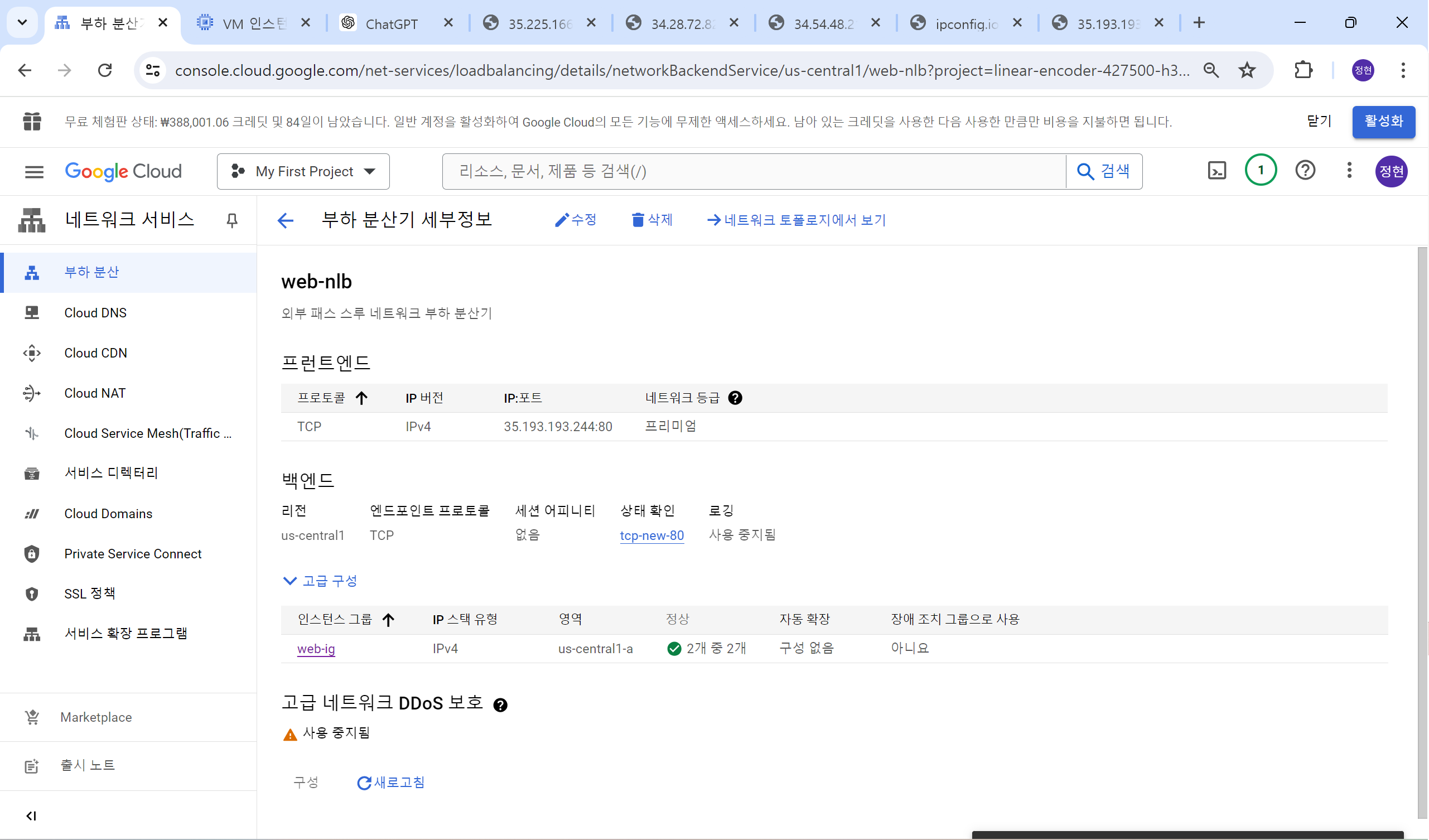The image size is (1429, 840).
Task: Open the tab search dropdown chevron
Action: 22,23
